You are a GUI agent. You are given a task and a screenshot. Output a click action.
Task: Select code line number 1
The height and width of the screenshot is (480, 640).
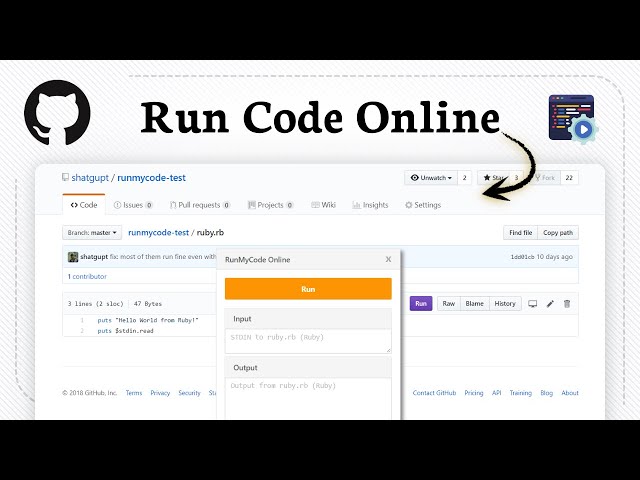(82, 320)
